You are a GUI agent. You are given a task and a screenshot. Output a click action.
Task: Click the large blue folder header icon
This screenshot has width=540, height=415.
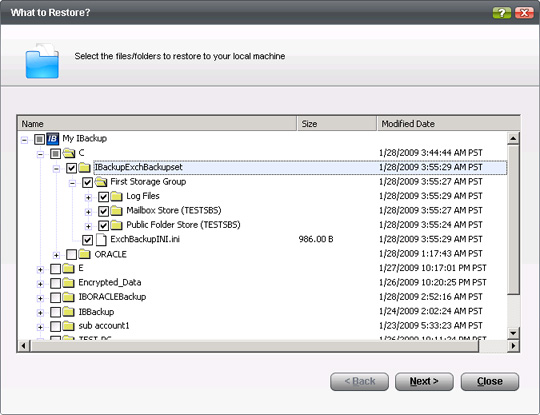42,61
